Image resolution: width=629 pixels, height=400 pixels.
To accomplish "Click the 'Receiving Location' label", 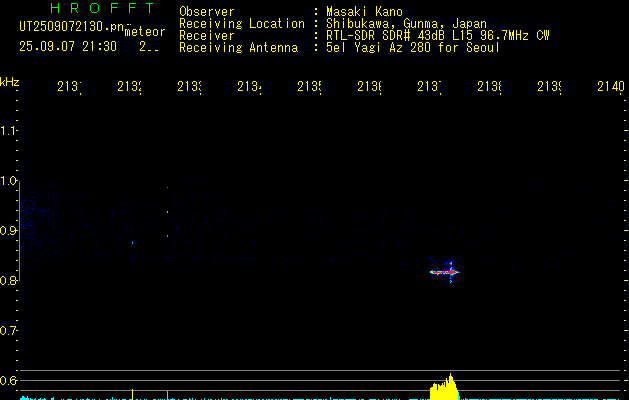I will 242,24.
